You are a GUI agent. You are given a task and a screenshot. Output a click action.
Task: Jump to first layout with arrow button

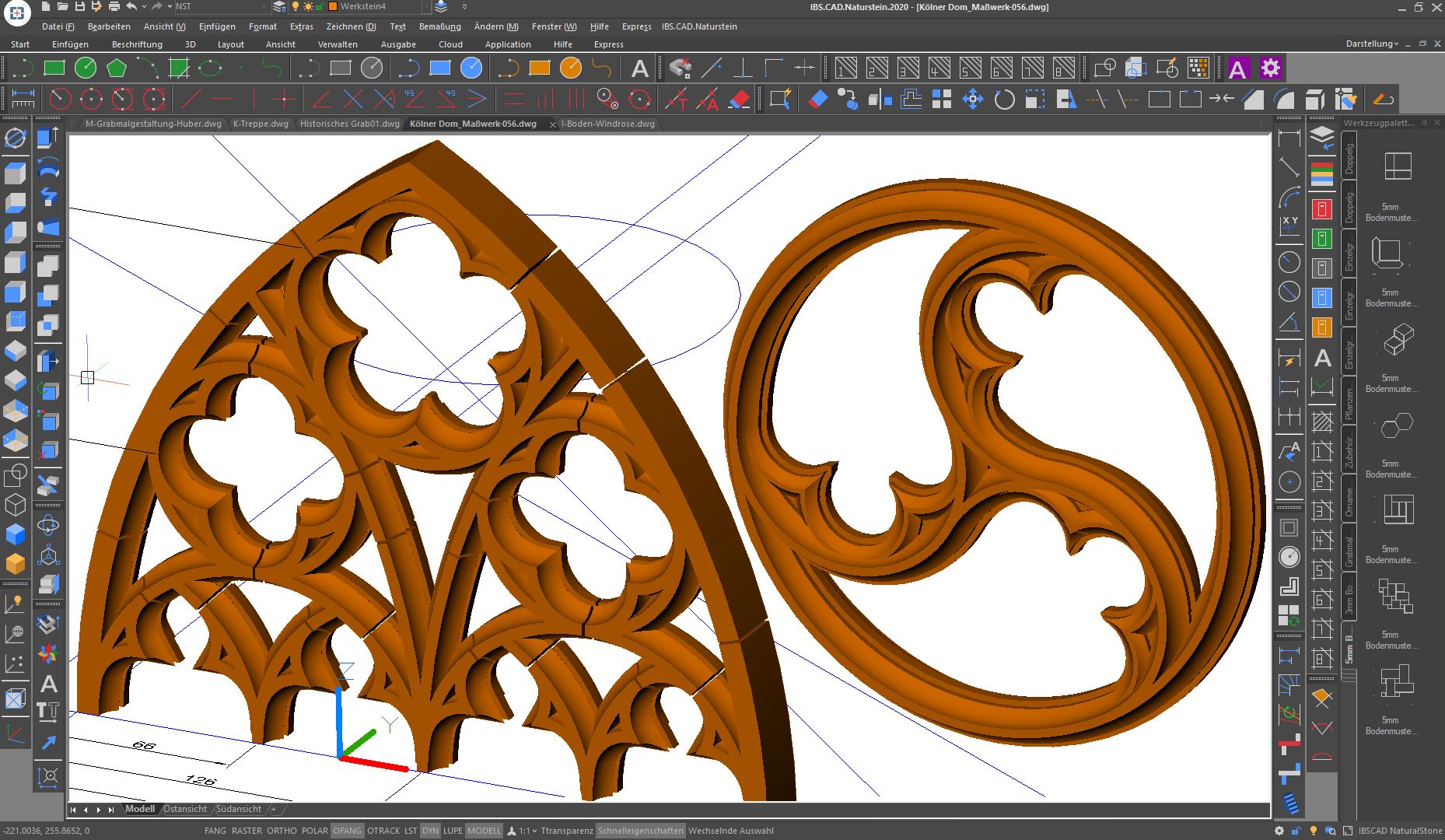(x=73, y=810)
